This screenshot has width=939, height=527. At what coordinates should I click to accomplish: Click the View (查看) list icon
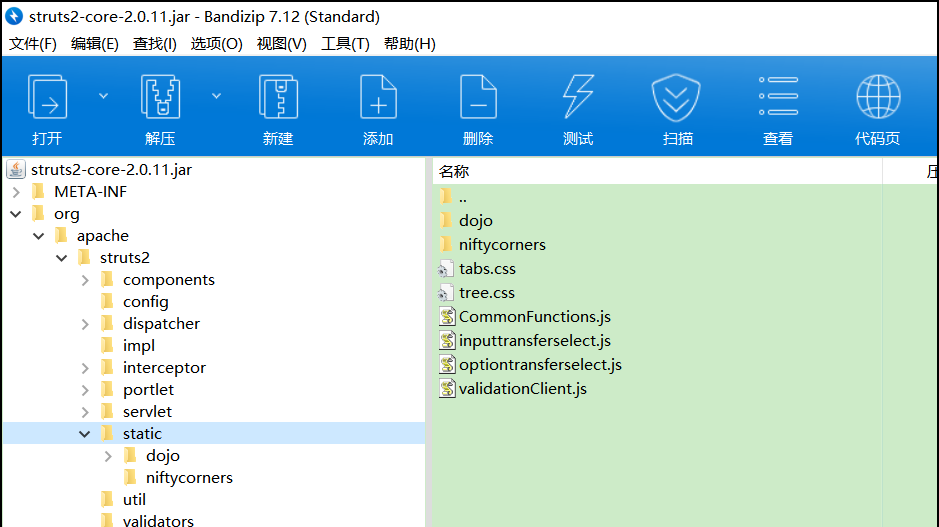pyautogui.click(x=778, y=96)
